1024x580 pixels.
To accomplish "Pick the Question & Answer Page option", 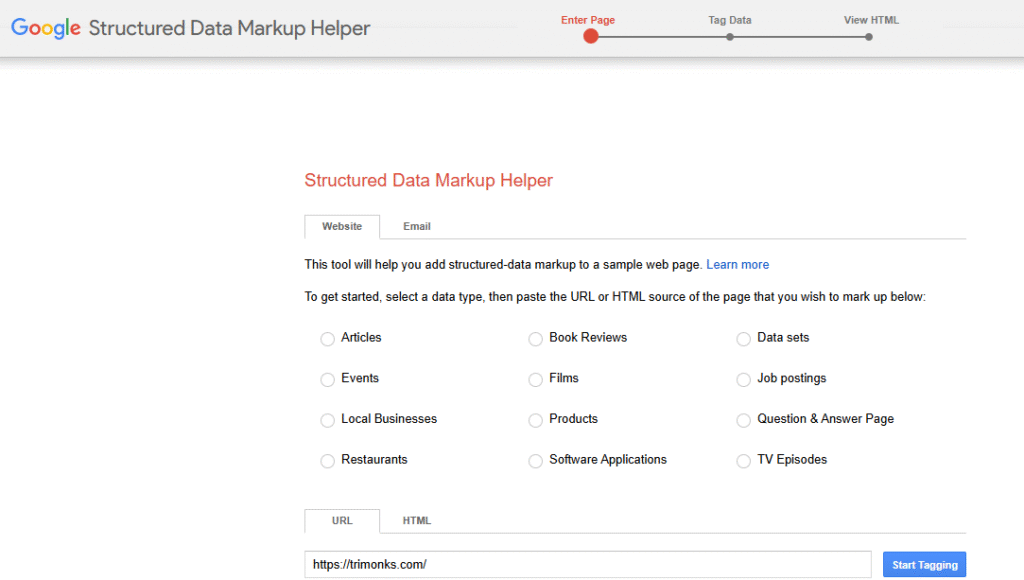I will click(743, 420).
